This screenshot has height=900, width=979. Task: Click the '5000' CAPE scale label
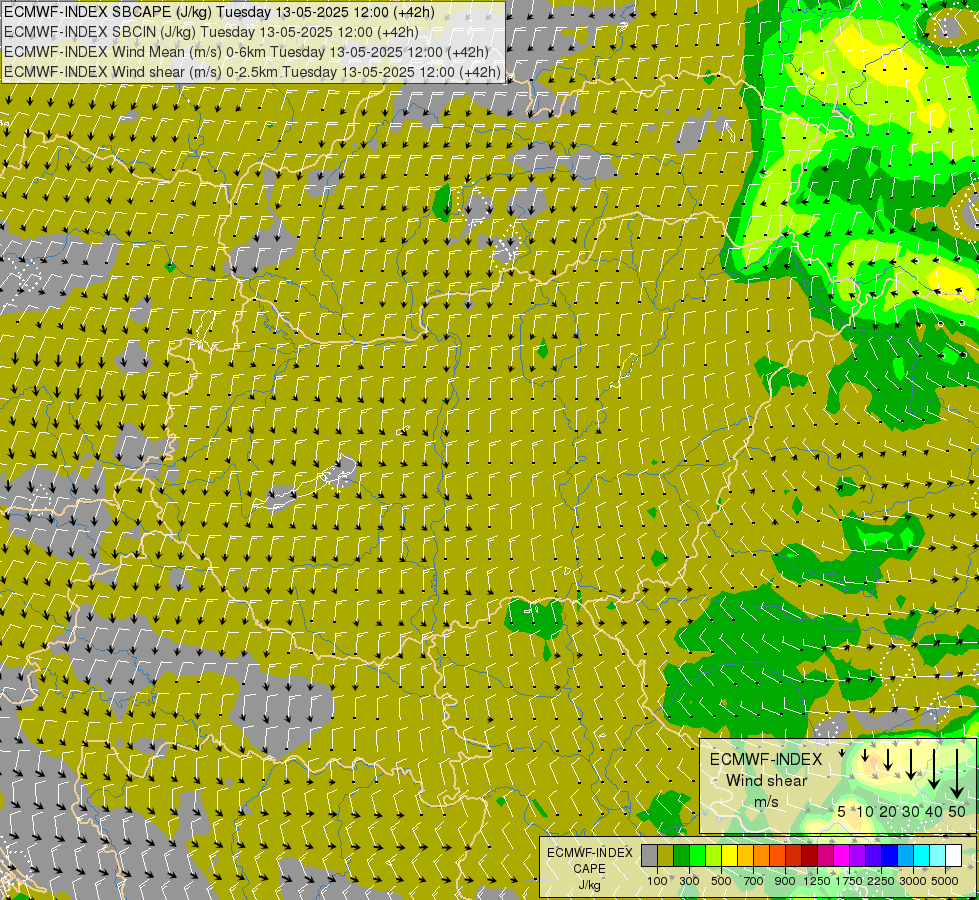click(945, 881)
